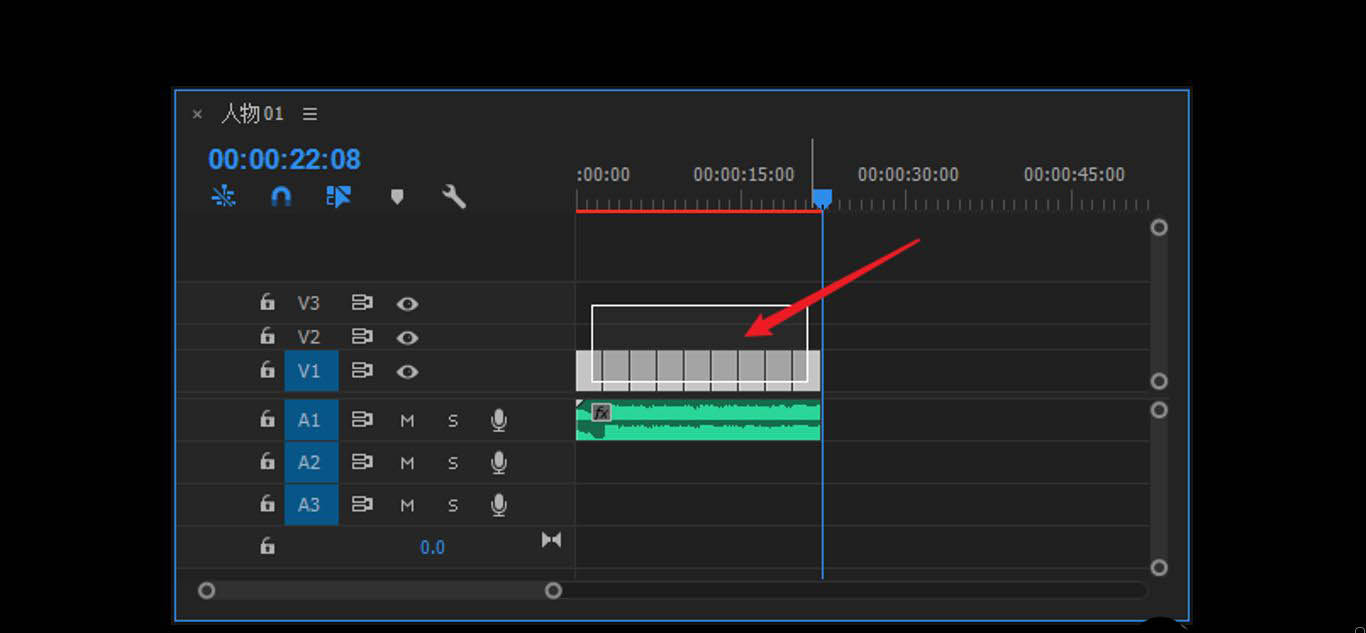Enable the magnet Snap in Timeline icon
This screenshot has height=633, width=1366.
[281, 197]
